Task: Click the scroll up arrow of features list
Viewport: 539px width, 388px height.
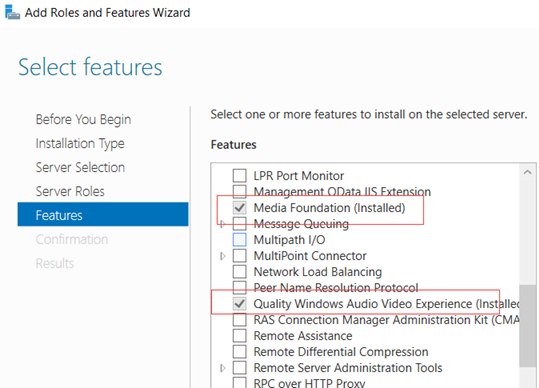Action: (x=527, y=172)
